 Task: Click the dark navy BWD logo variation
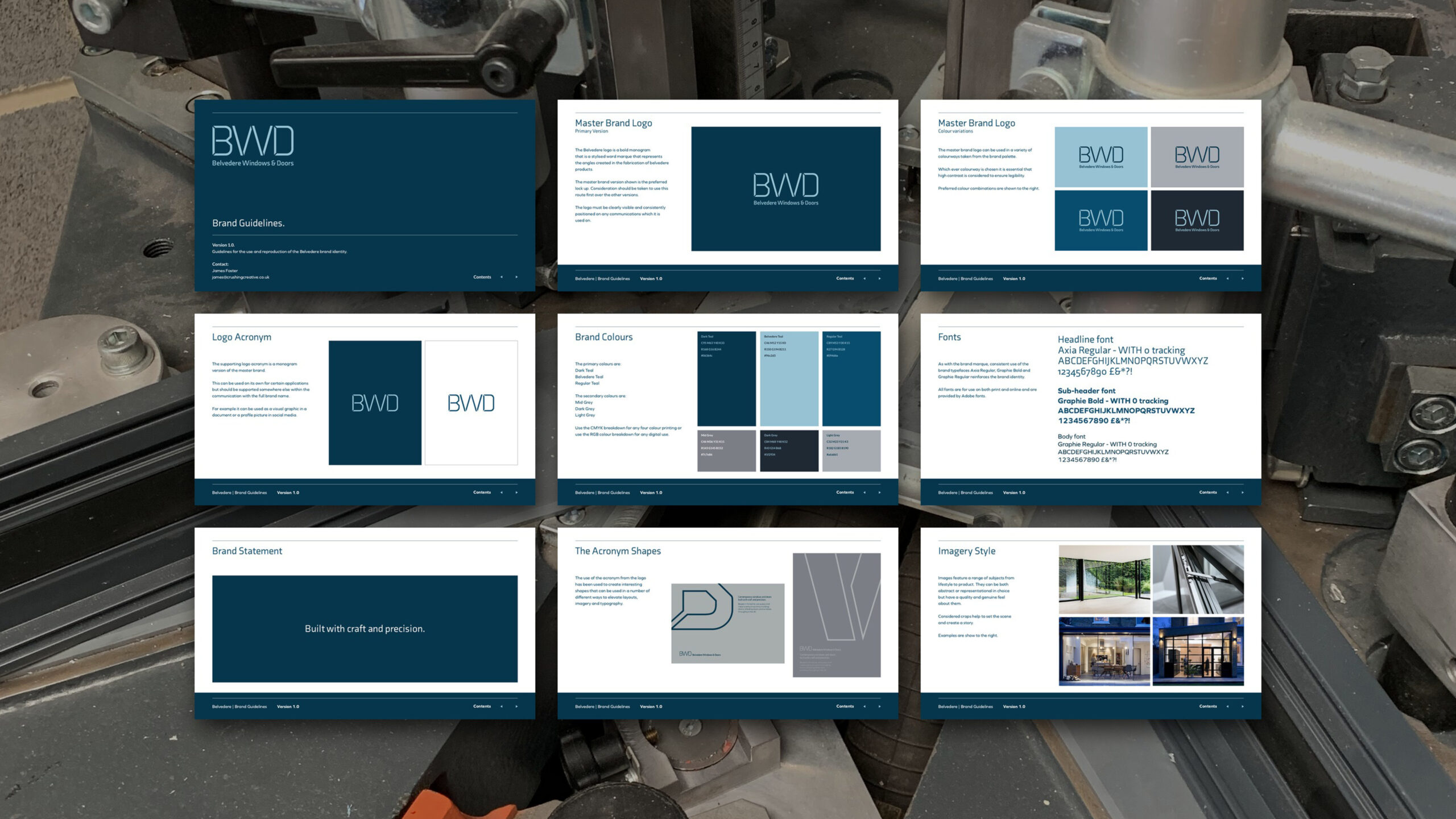1197,221
